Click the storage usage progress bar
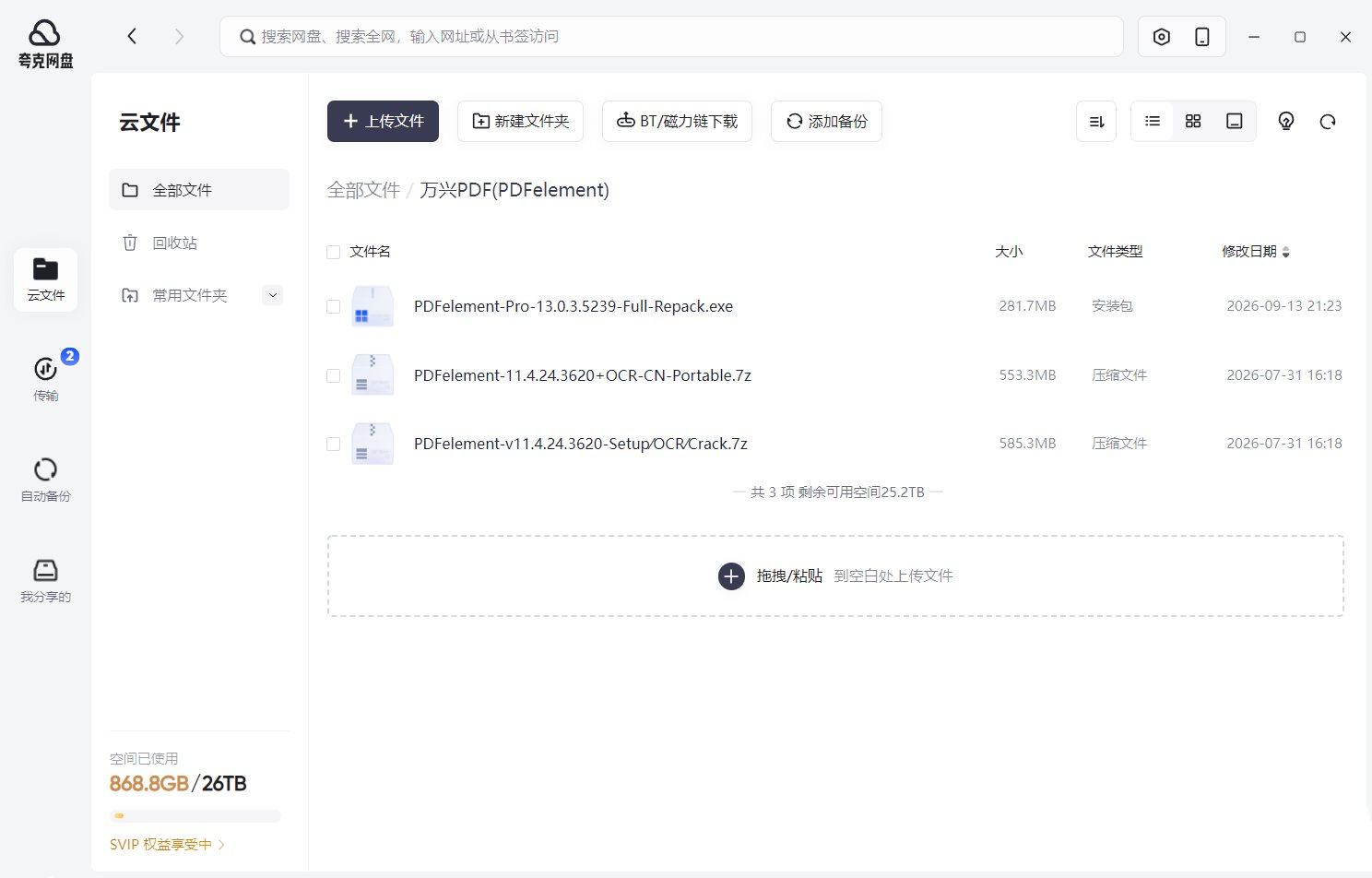Image resolution: width=1372 pixels, height=878 pixels. (195, 816)
